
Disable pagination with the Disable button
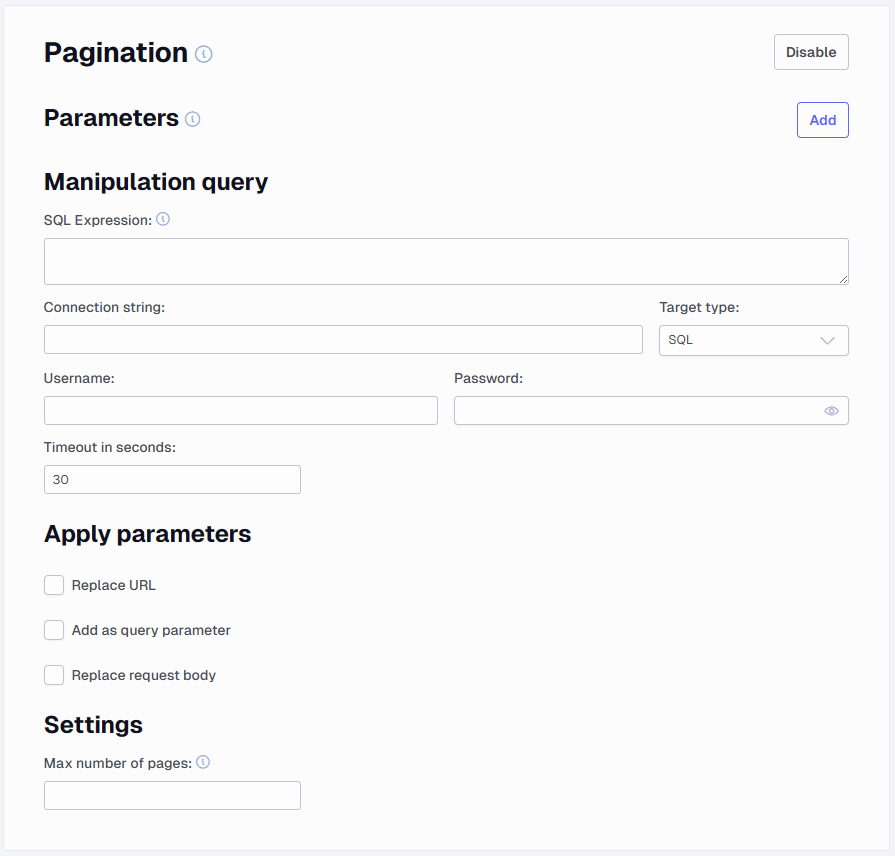click(811, 52)
